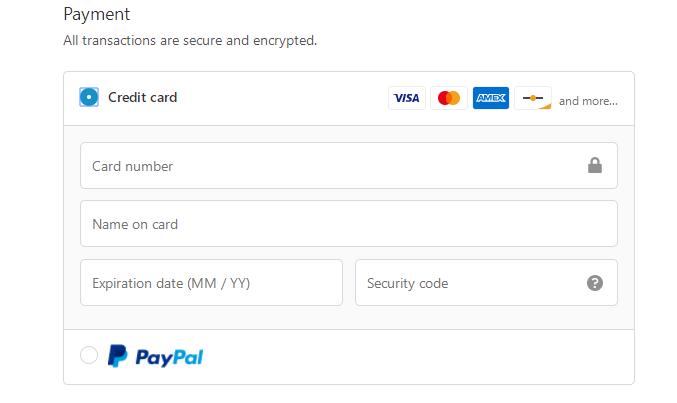The height and width of the screenshot is (403, 677).
Task: Click the "Credit card" label text
Action: click(x=142, y=97)
